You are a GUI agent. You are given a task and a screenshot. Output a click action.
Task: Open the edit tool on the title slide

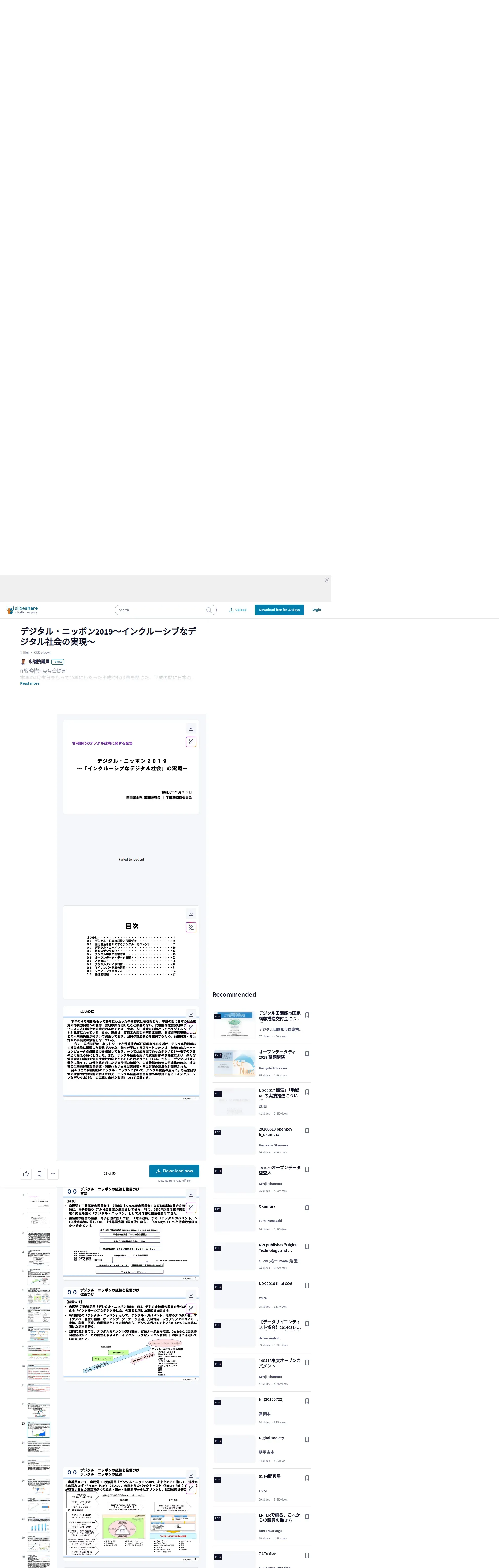191,742
